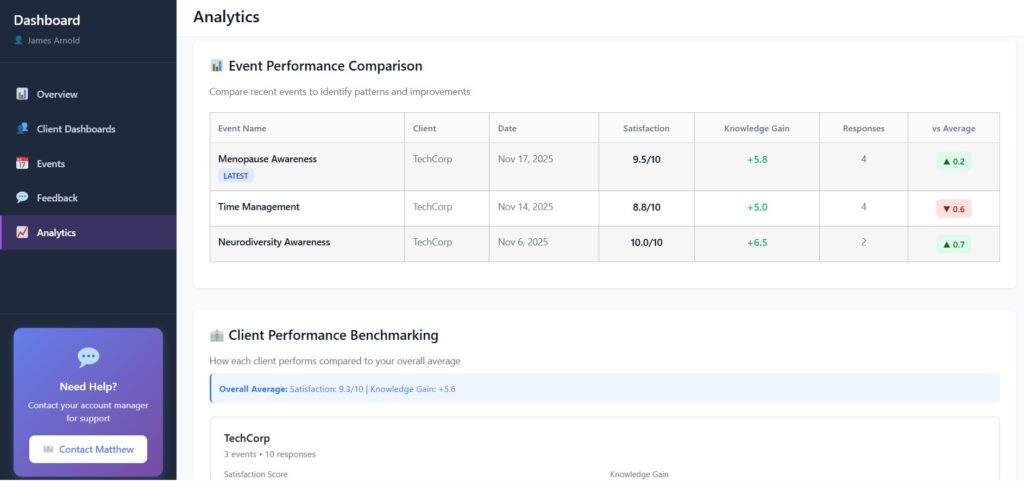Open the Overview menu item
Viewport: 1024px width, 481px height.
click(57, 94)
